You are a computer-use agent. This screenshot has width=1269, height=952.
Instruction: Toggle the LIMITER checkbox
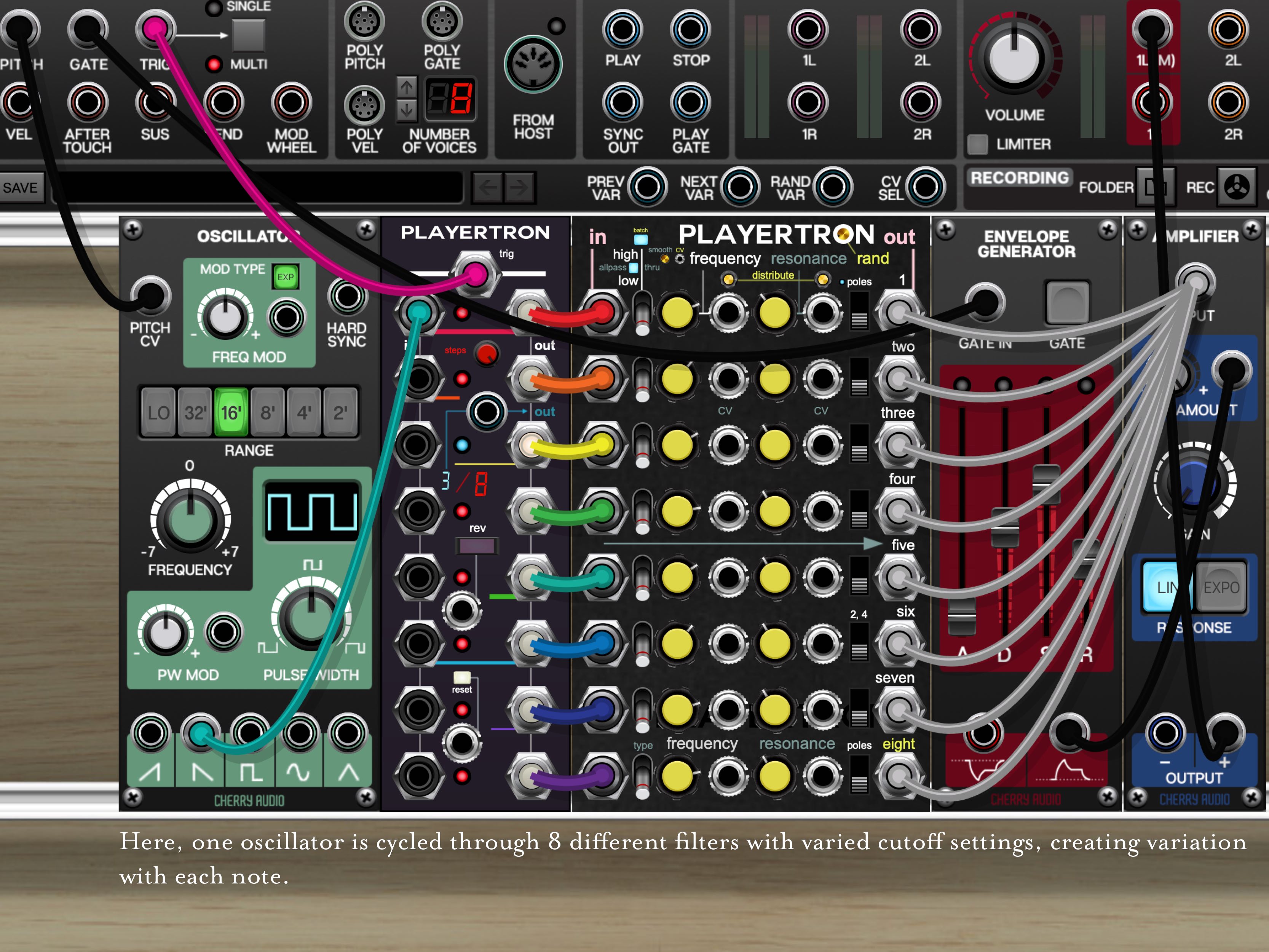pos(978,144)
